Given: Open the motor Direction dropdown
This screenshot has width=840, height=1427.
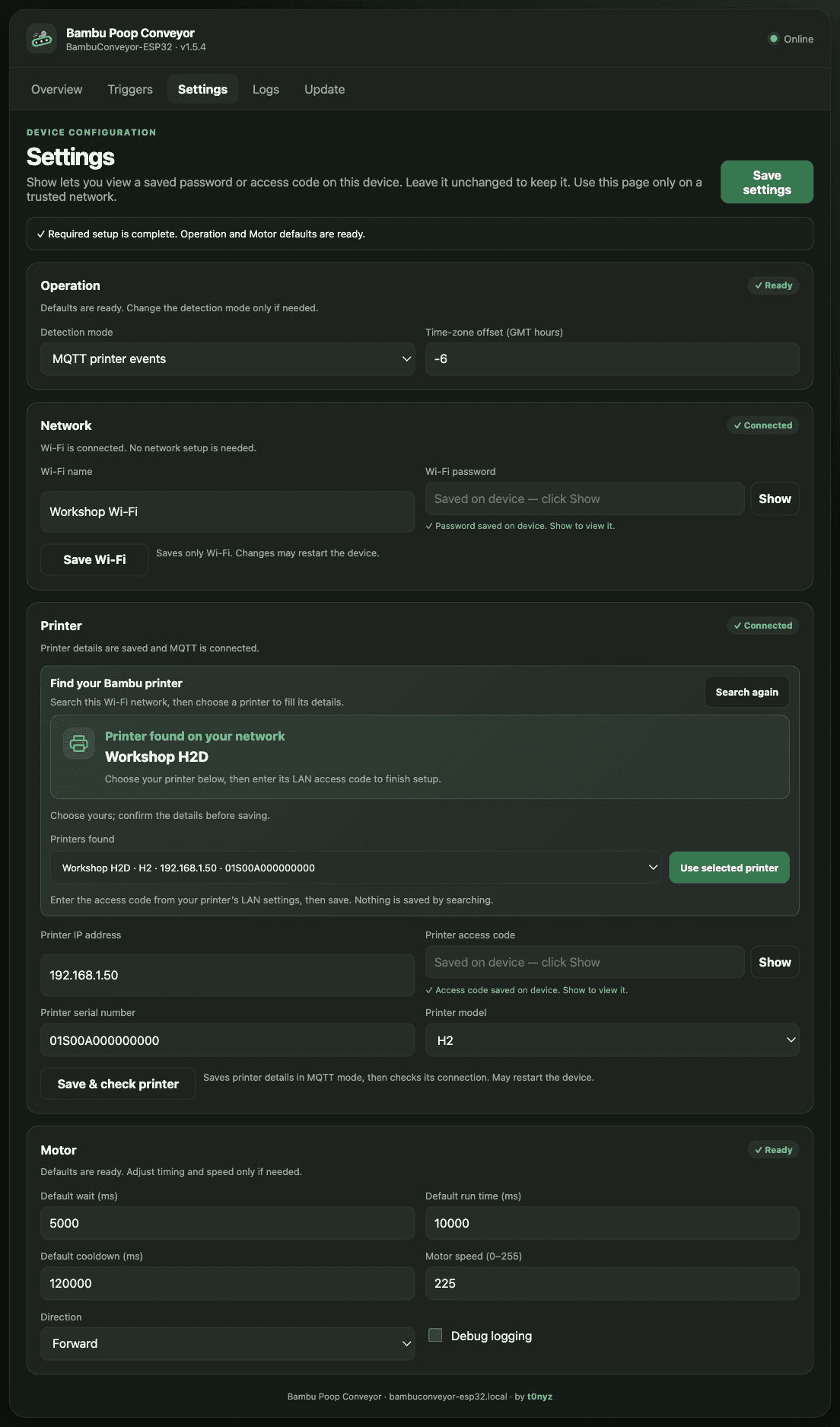Looking at the screenshot, I should click(228, 1344).
